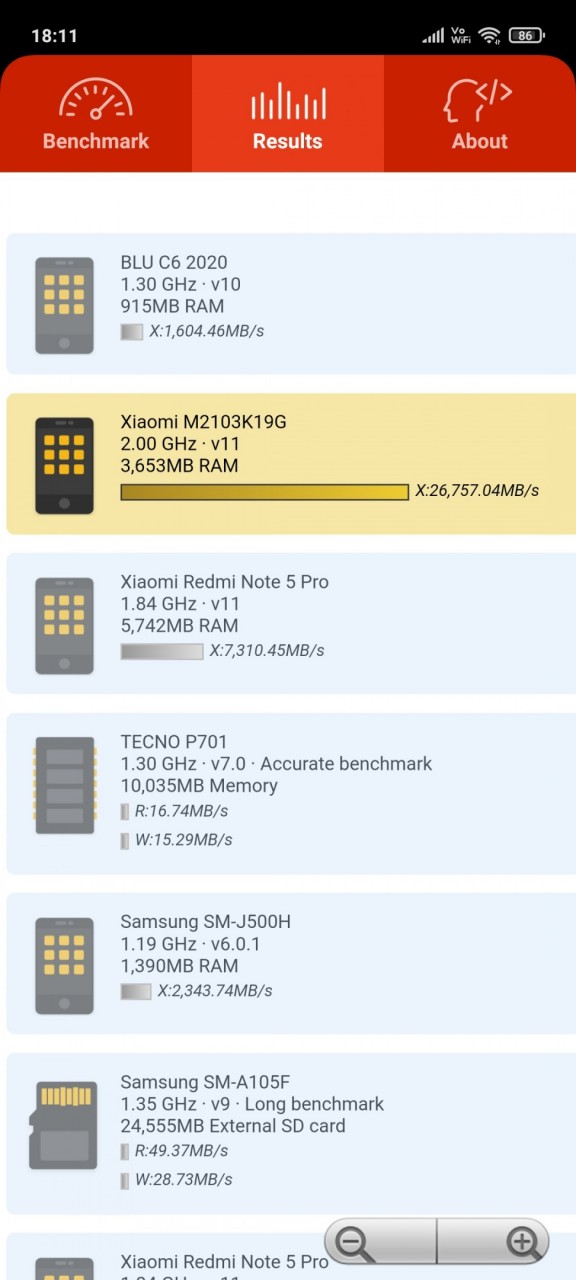Click the zoom in magnifier button

tap(494, 1242)
